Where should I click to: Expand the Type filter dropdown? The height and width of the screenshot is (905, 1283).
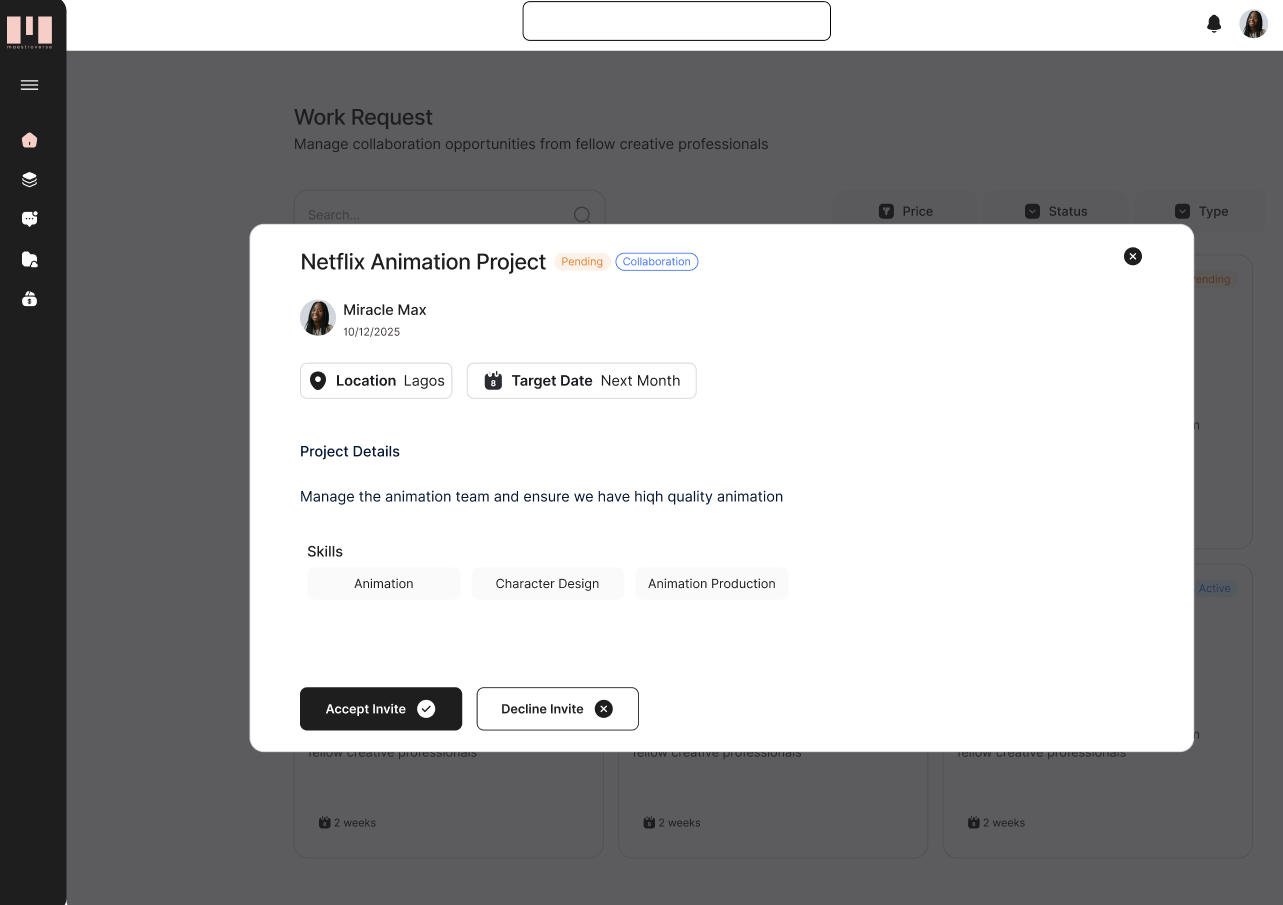[x=1199, y=211]
